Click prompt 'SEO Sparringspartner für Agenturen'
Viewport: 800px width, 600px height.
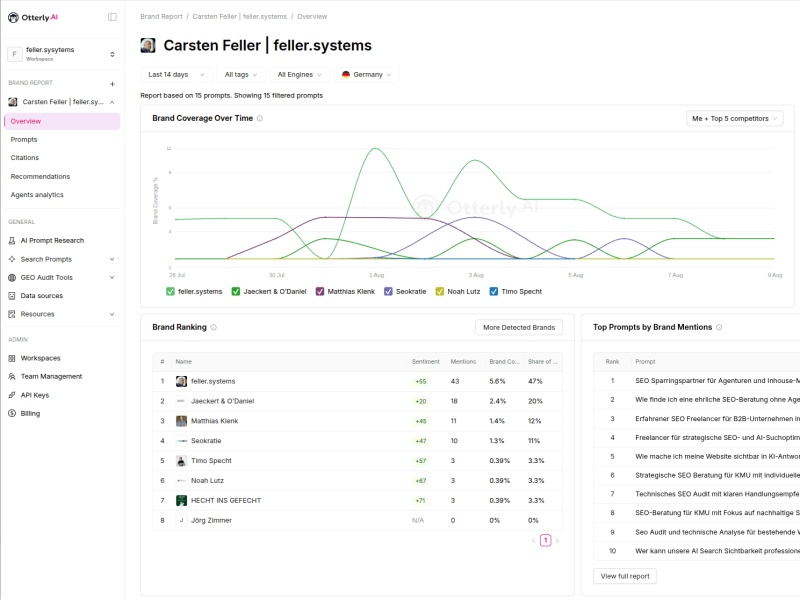[717, 381]
